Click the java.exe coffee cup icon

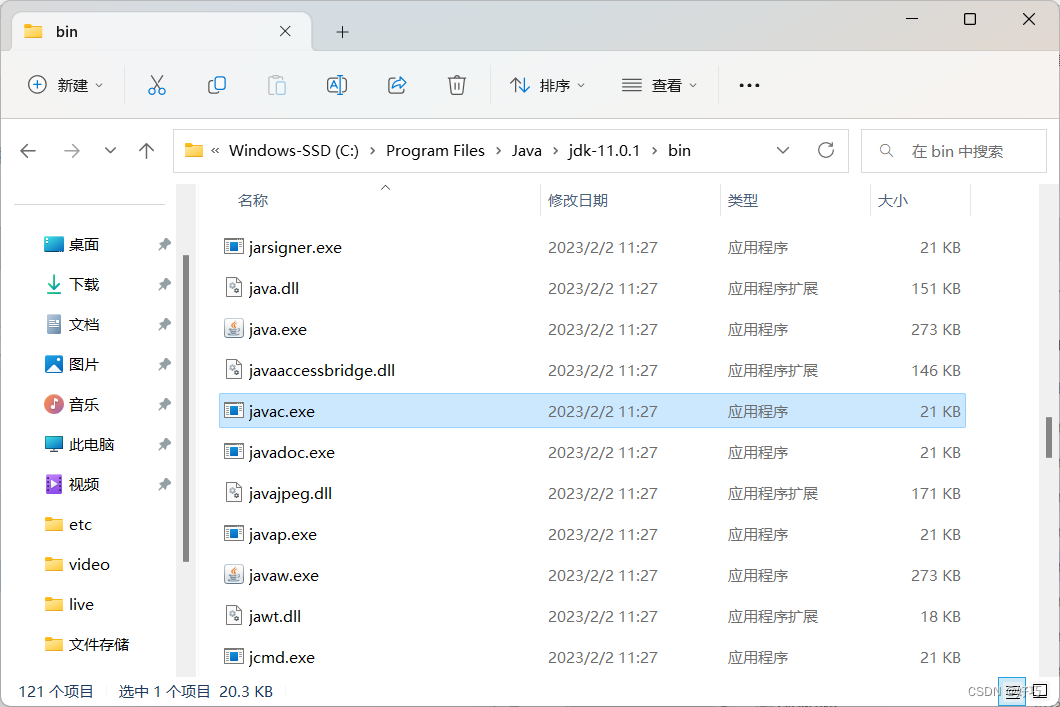tap(233, 329)
